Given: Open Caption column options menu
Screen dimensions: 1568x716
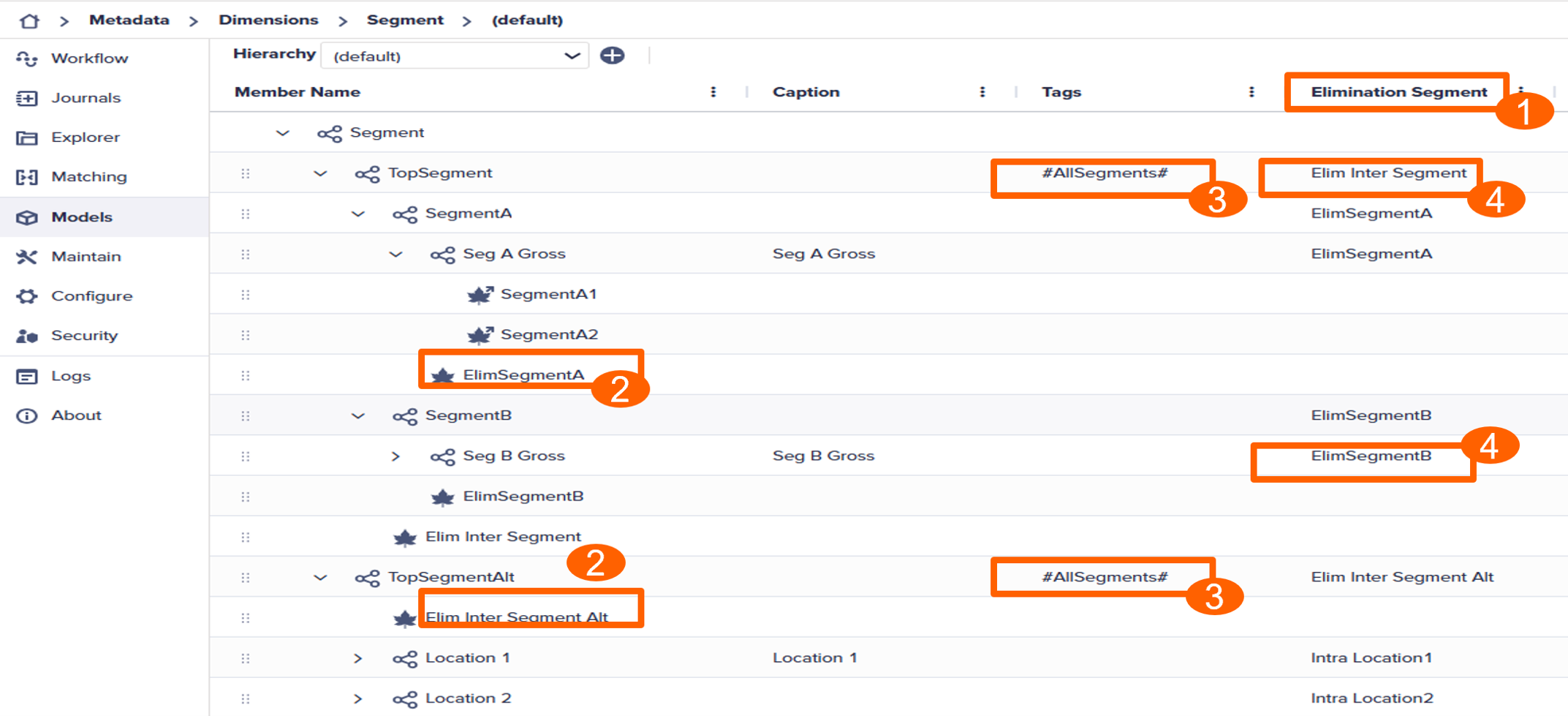Looking at the screenshot, I should coord(982,92).
